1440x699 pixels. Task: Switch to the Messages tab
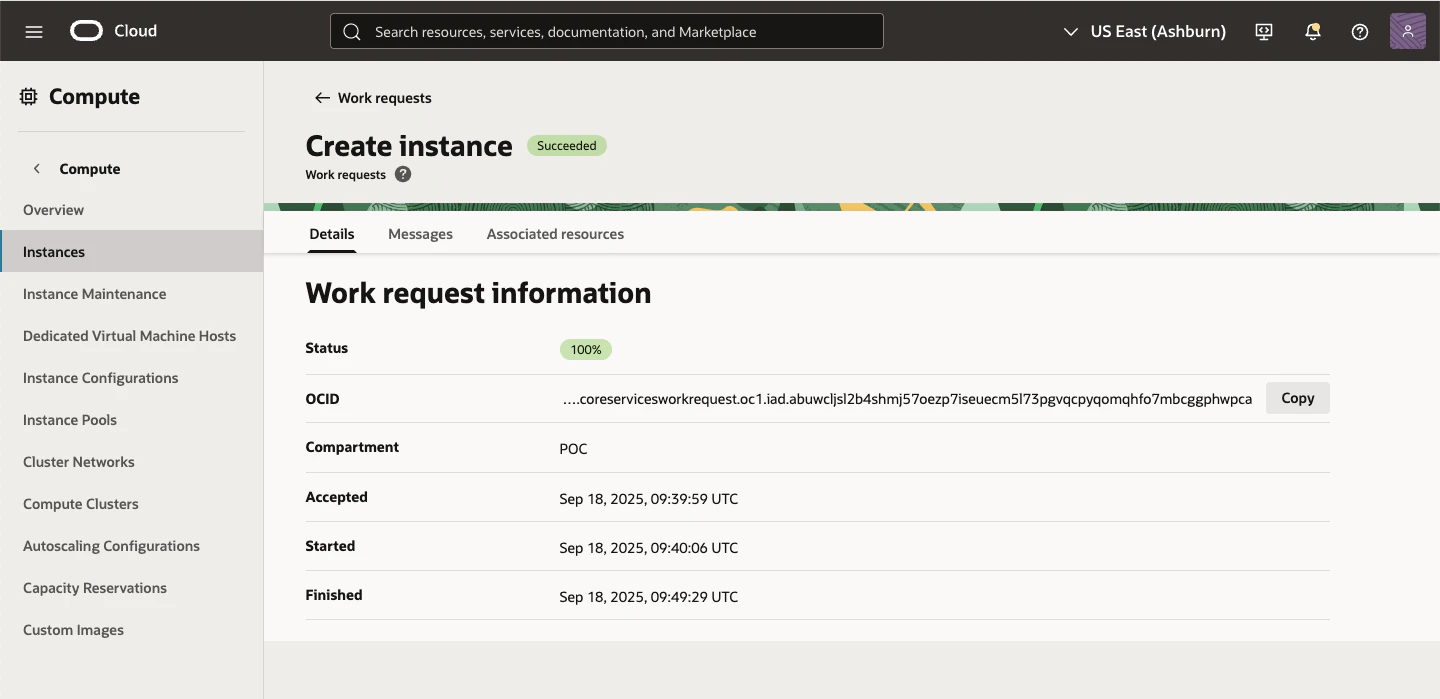point(420,234)
